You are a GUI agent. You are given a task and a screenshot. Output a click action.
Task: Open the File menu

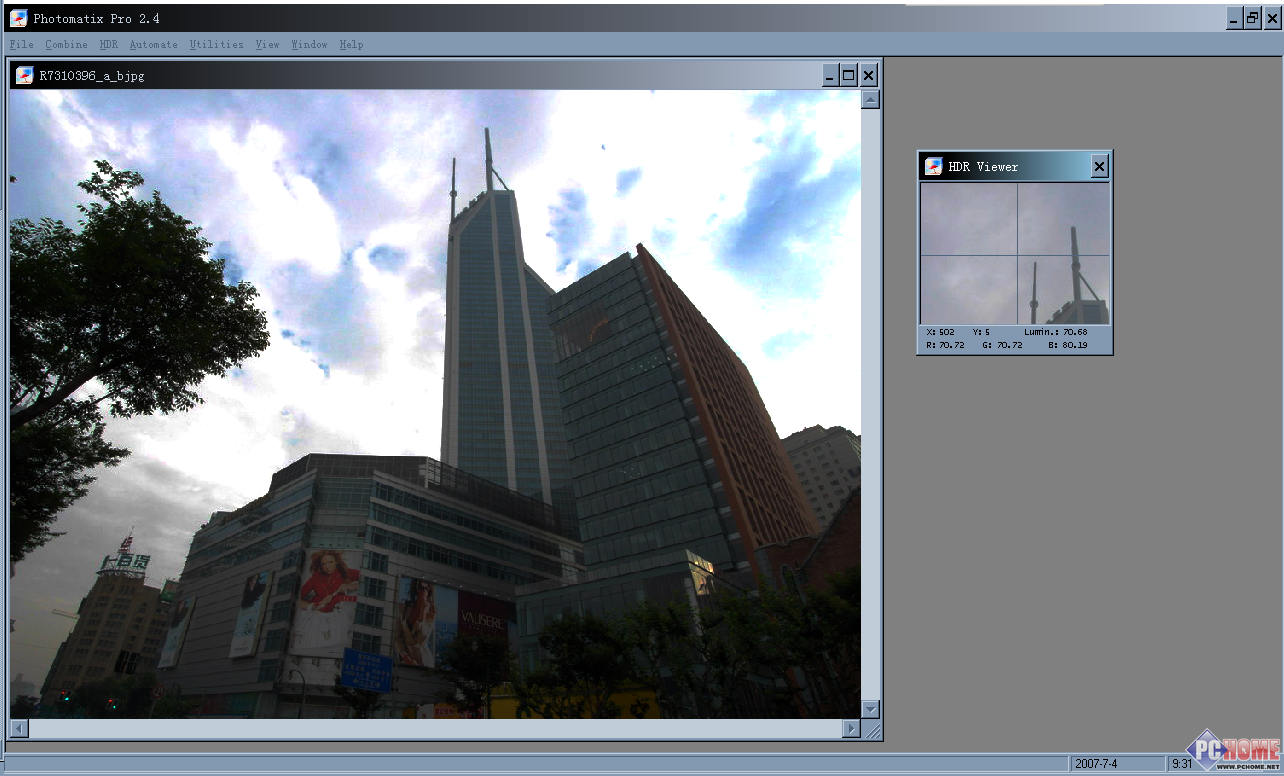tap(21, 44)
